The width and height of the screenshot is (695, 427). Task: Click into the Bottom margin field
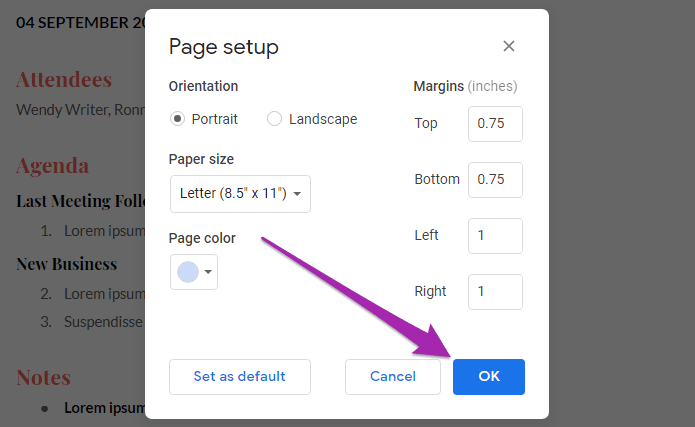495,180
